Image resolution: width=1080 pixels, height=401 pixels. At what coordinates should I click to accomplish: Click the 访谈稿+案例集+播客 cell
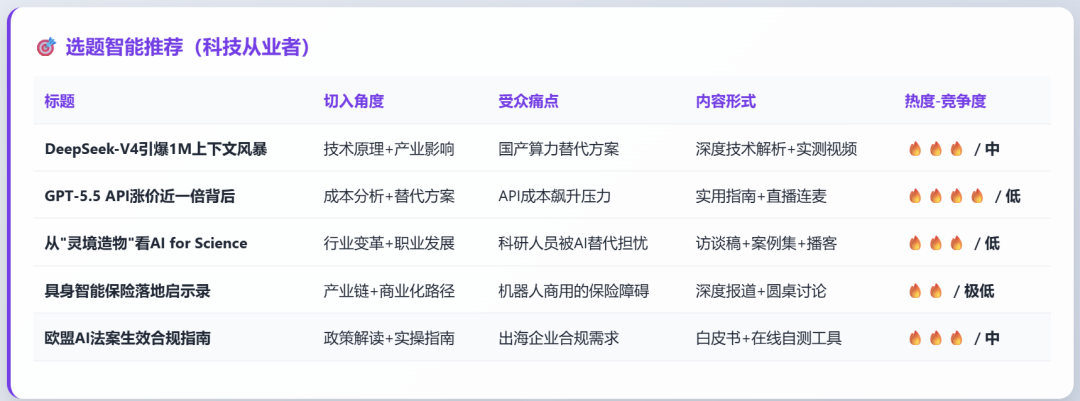(x=767, y=243)
